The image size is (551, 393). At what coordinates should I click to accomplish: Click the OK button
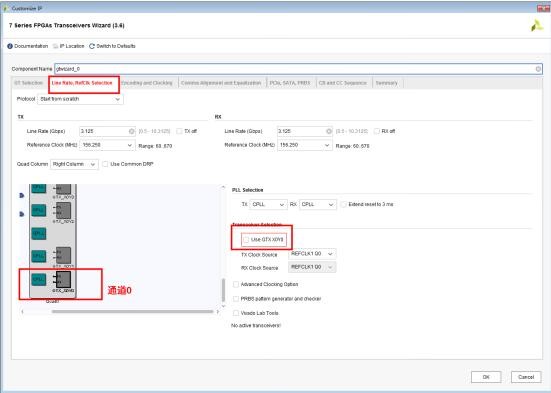coord(486,377)
